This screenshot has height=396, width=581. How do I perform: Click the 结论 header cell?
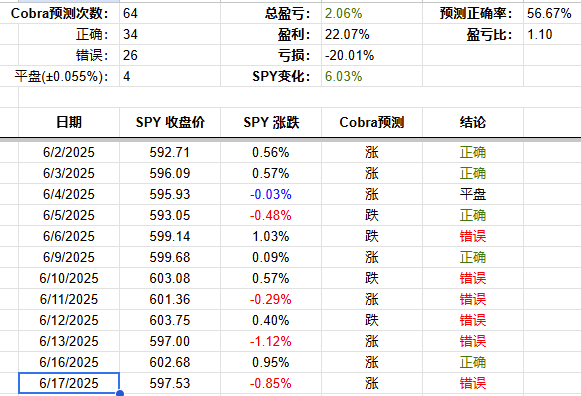[473, 122]
